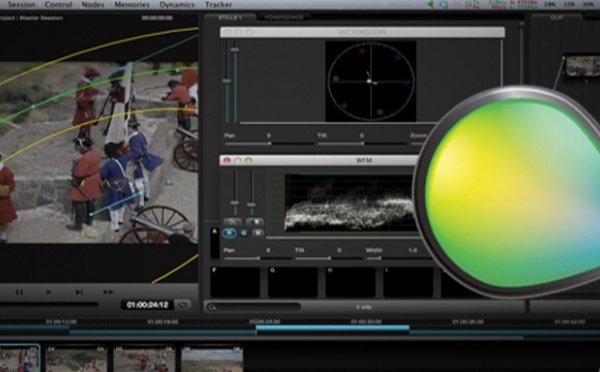Pause playback with the pause icon

click(x=19, y=292)
